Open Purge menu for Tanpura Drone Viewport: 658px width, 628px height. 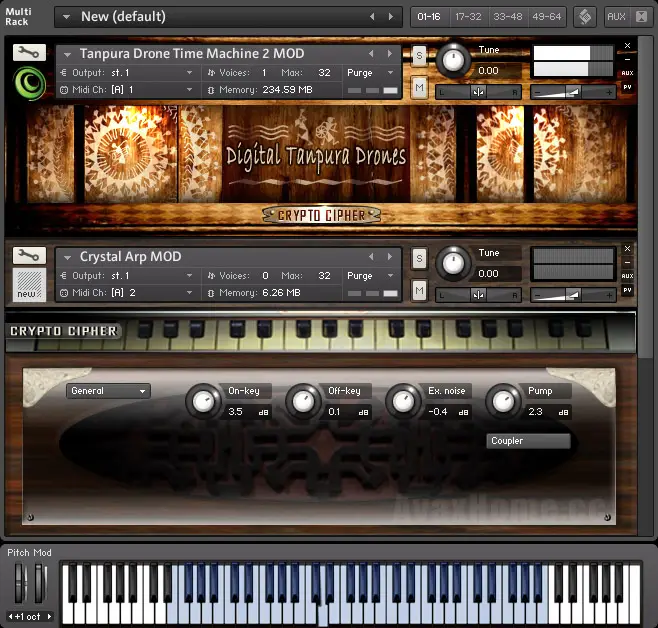[x=390, y=73]
